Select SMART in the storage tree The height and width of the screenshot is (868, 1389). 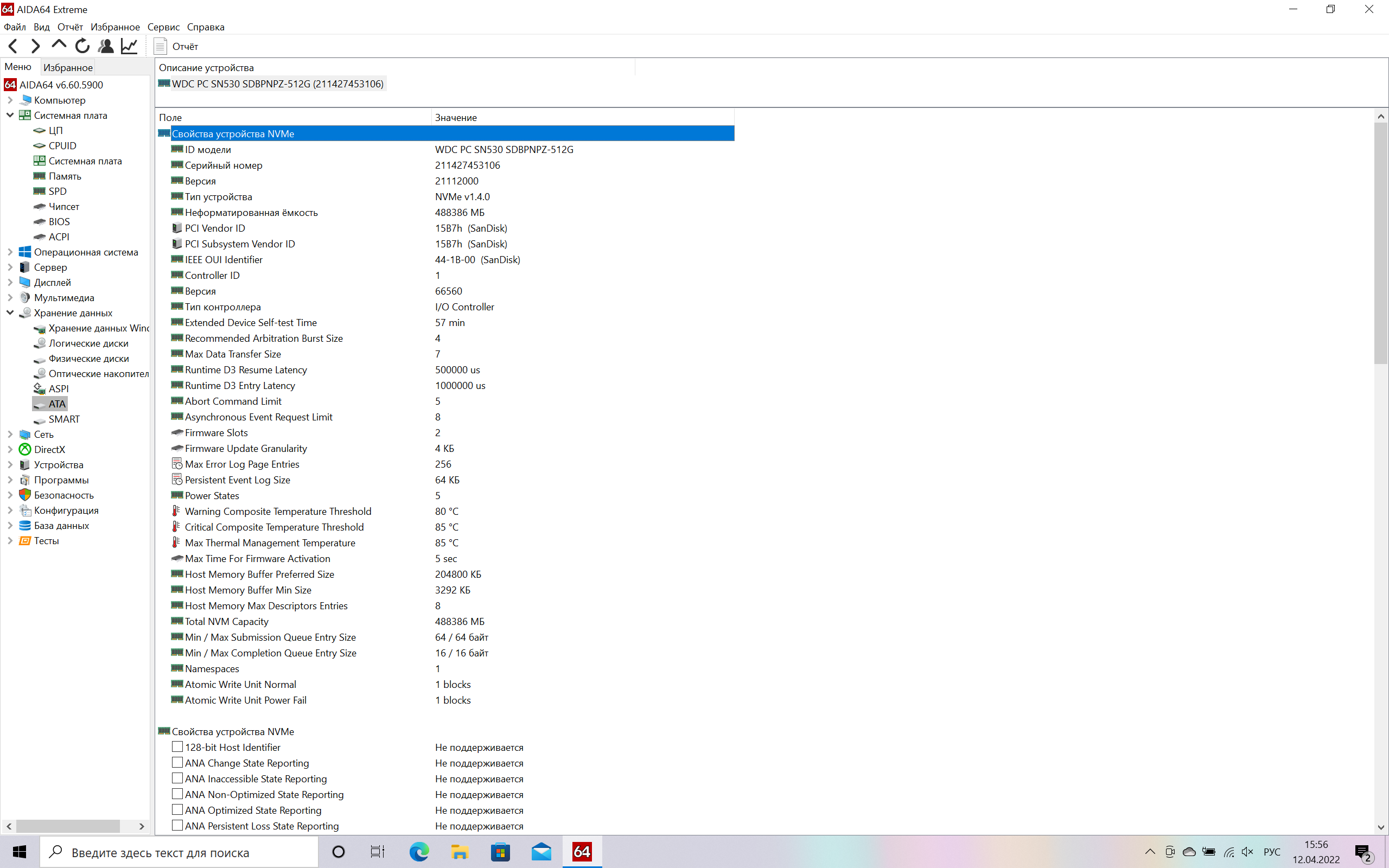63,419
